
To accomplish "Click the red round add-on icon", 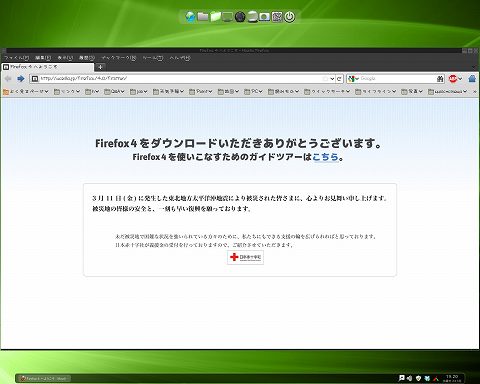I will 453,79.
